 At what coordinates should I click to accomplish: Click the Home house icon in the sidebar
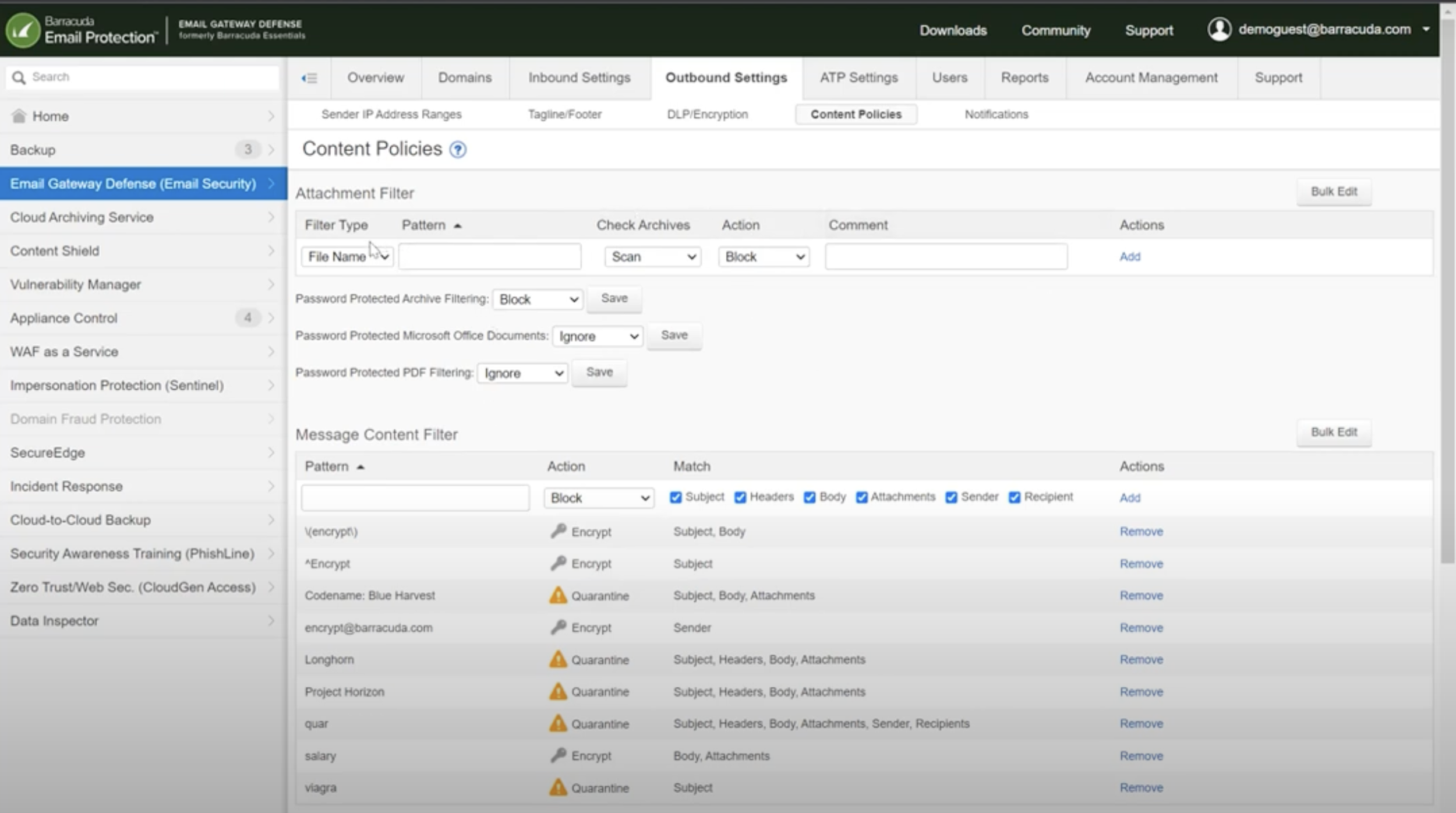tap(19, 116)
